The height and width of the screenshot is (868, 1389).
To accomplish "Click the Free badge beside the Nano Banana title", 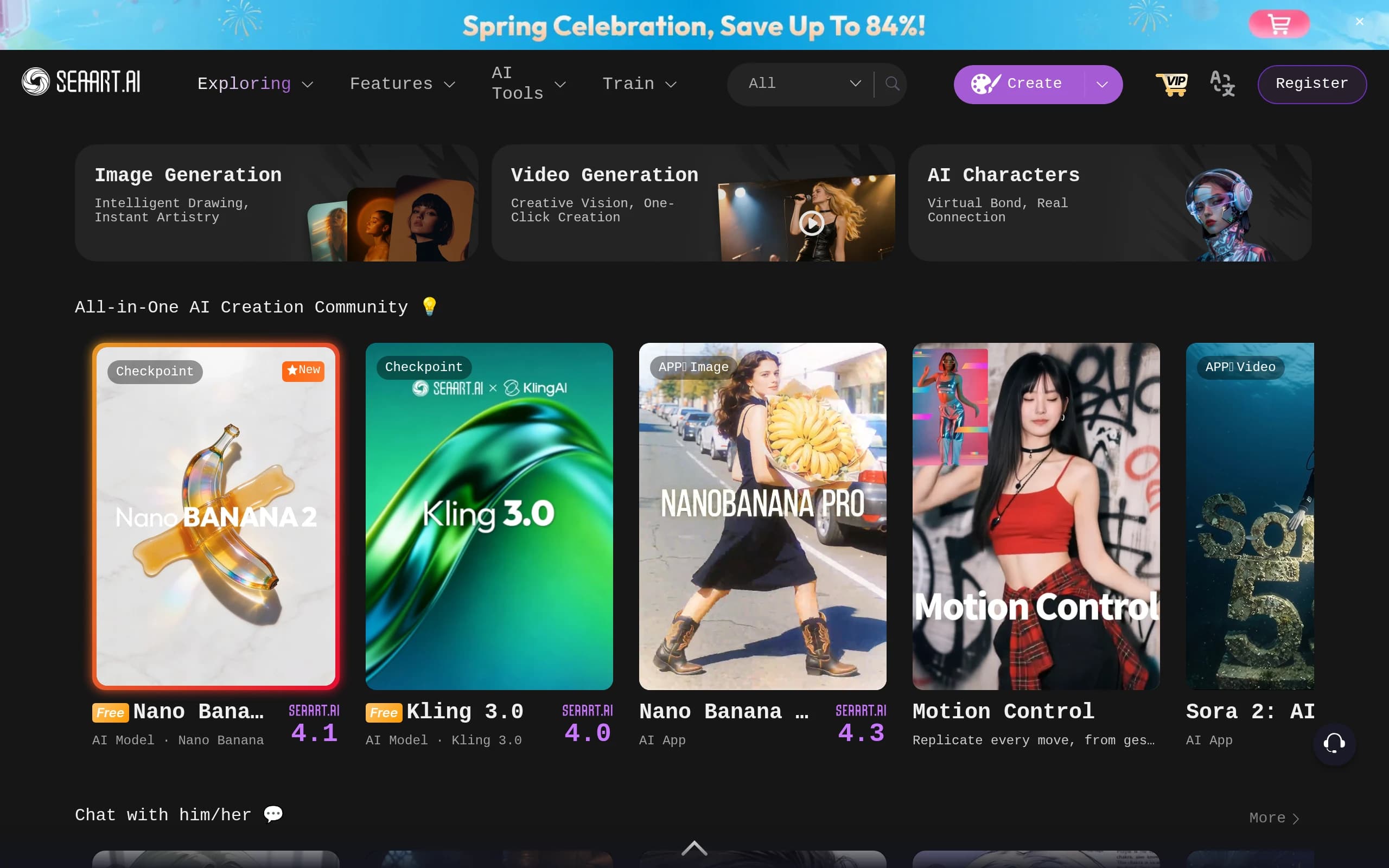I will coord(110,712).
